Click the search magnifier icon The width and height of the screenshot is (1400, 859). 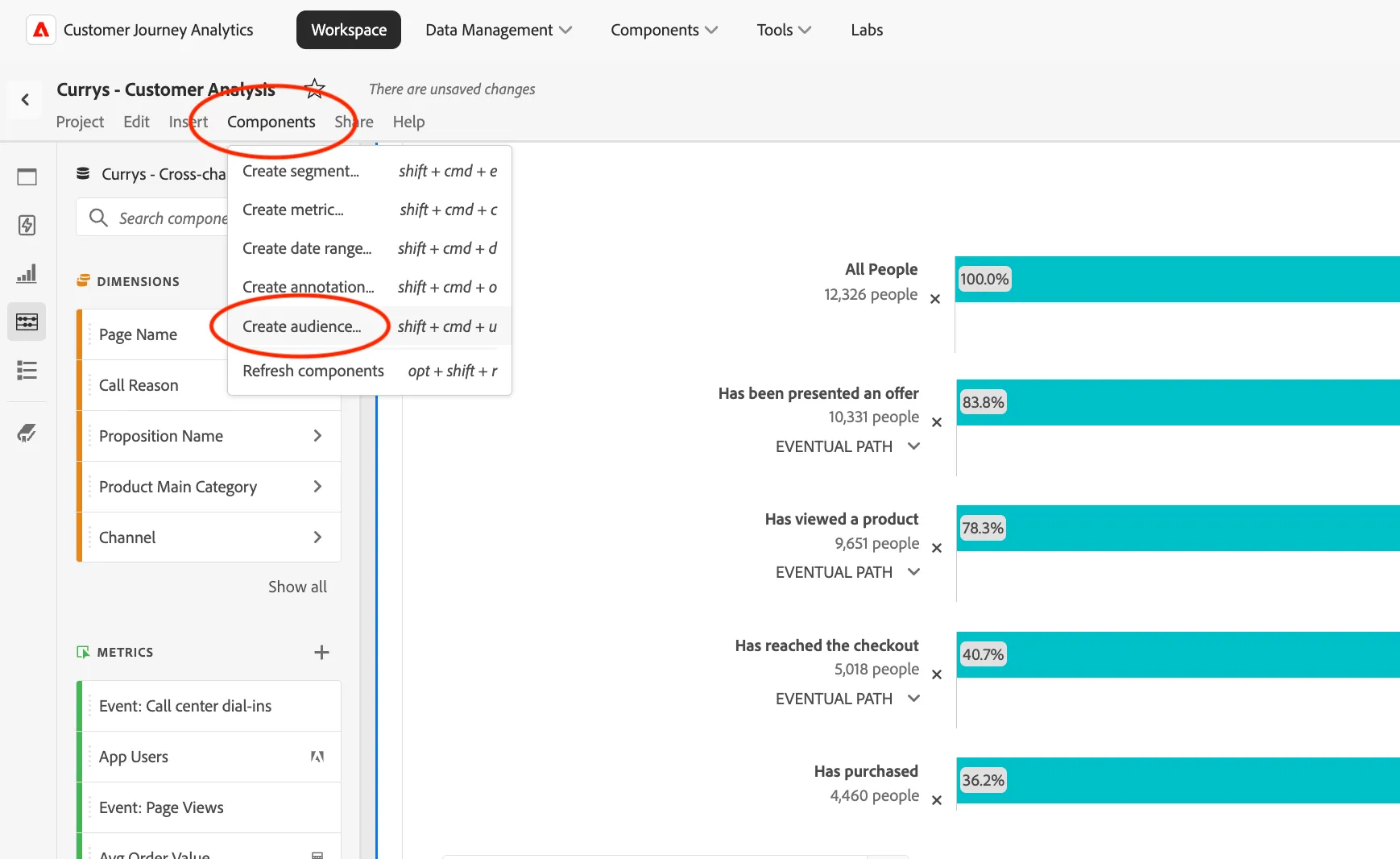point(98,218)
